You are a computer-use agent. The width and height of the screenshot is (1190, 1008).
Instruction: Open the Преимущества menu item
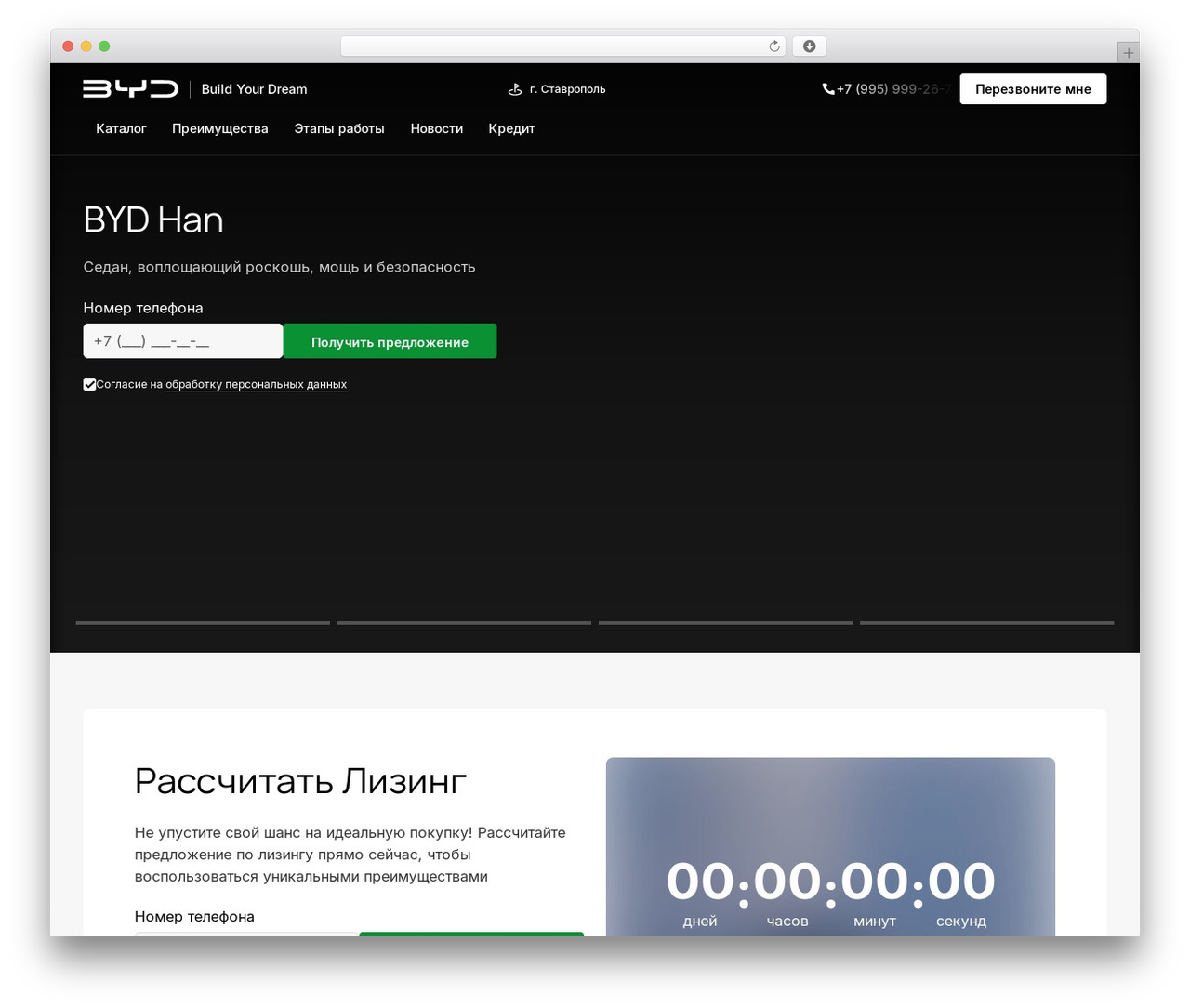point(220,128)
